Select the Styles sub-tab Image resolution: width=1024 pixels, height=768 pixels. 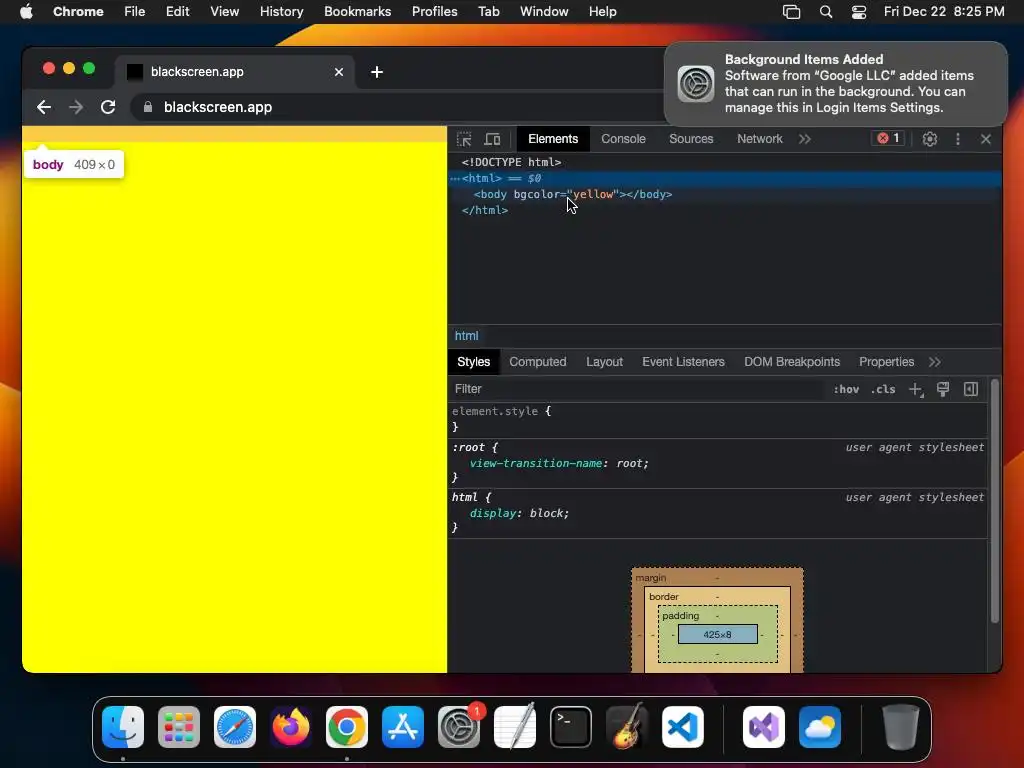tap(473, 362)
